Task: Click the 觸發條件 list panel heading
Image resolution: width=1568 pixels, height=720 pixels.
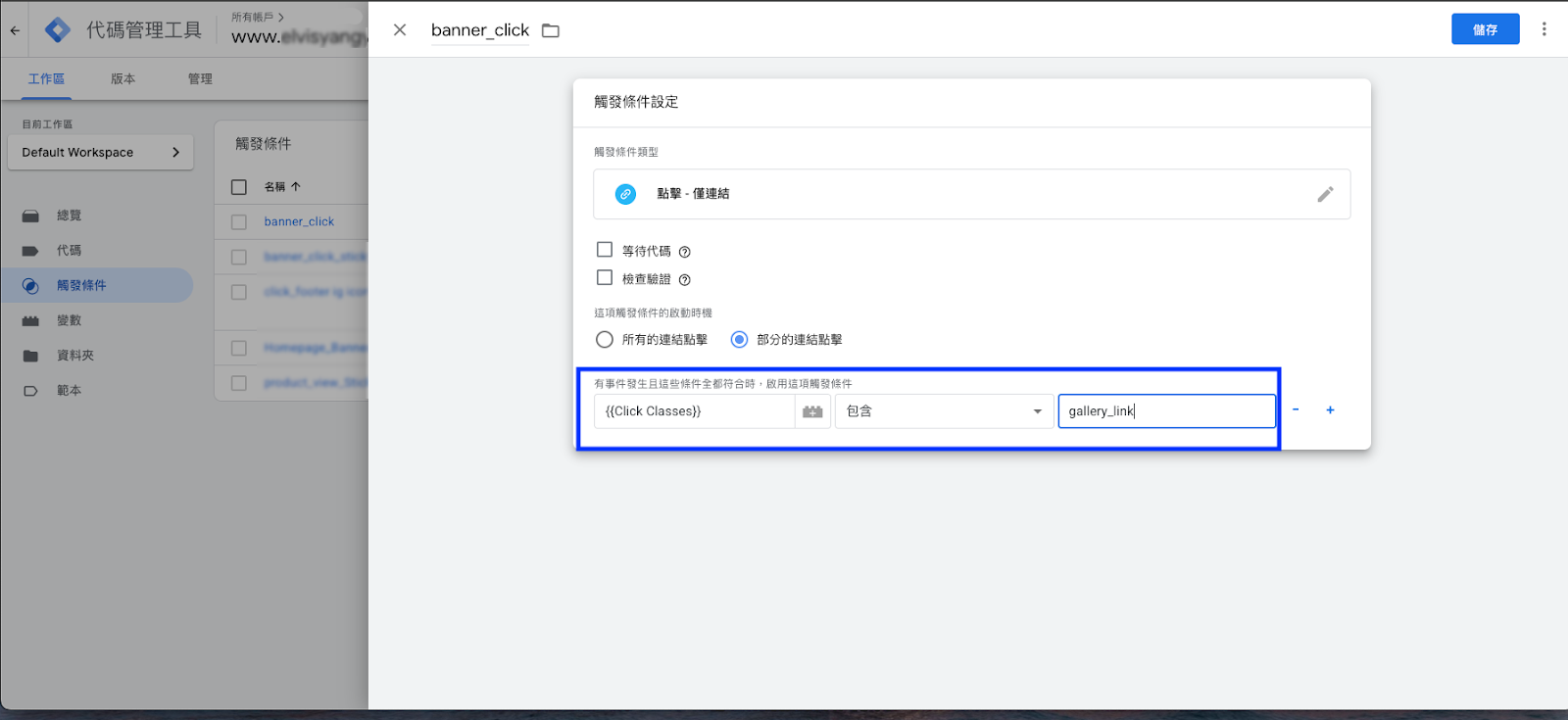Action: tap(264, 144)
